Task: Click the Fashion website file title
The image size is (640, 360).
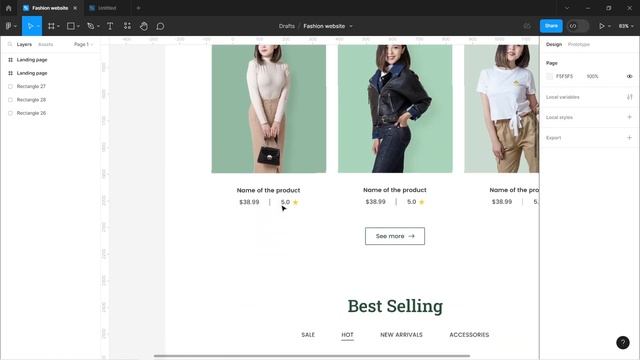Action: [x=324, y=26]
